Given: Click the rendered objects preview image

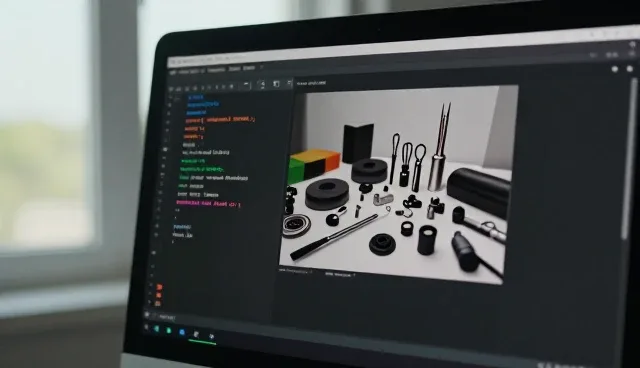Looking at the screenshot, I should [x=398, y=184].
